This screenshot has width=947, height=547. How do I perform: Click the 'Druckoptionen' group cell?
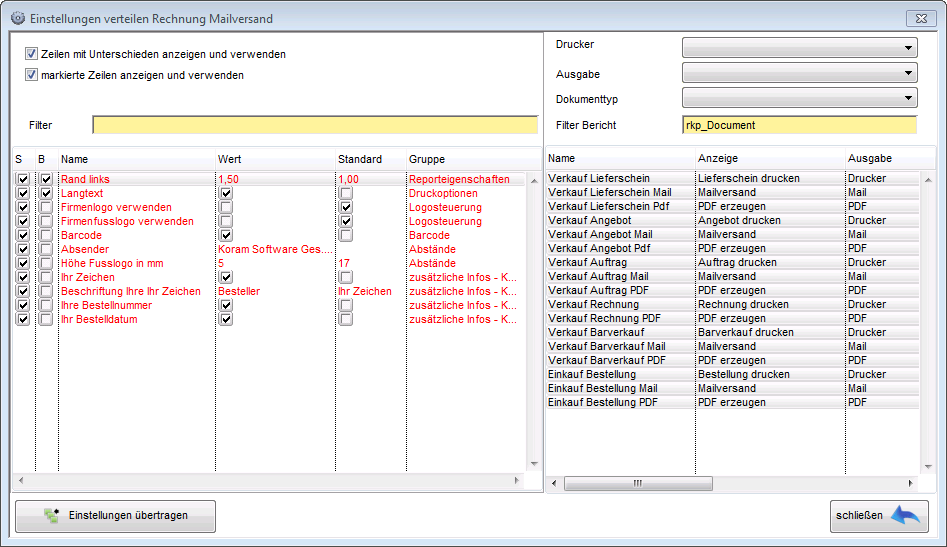click(443, 193)
